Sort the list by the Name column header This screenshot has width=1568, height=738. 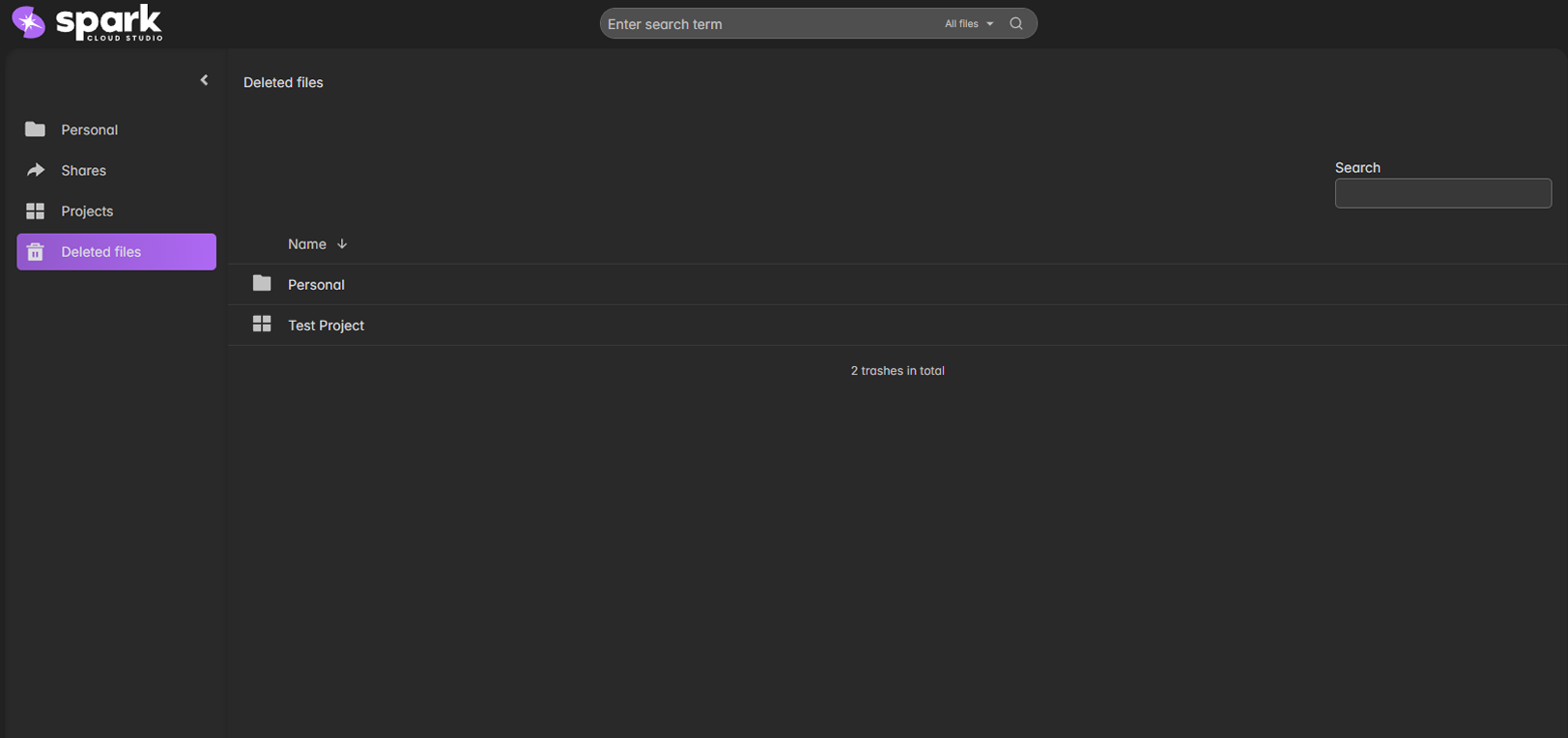(306, 244)
